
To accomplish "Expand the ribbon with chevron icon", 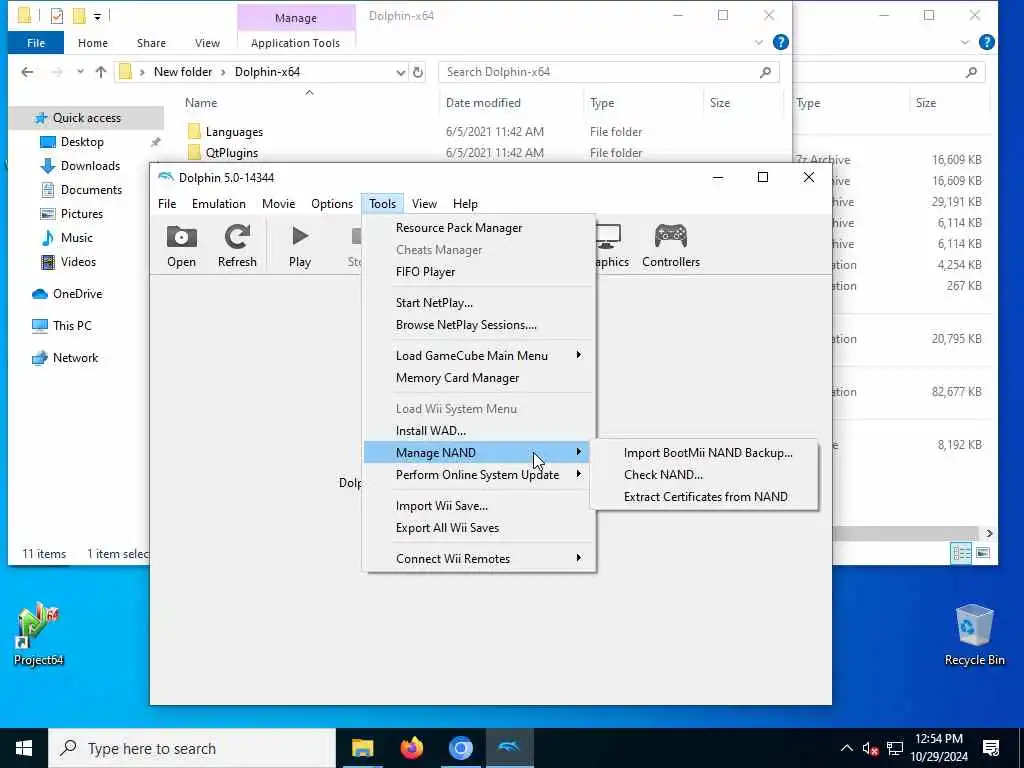I will (x=758, y=42).
